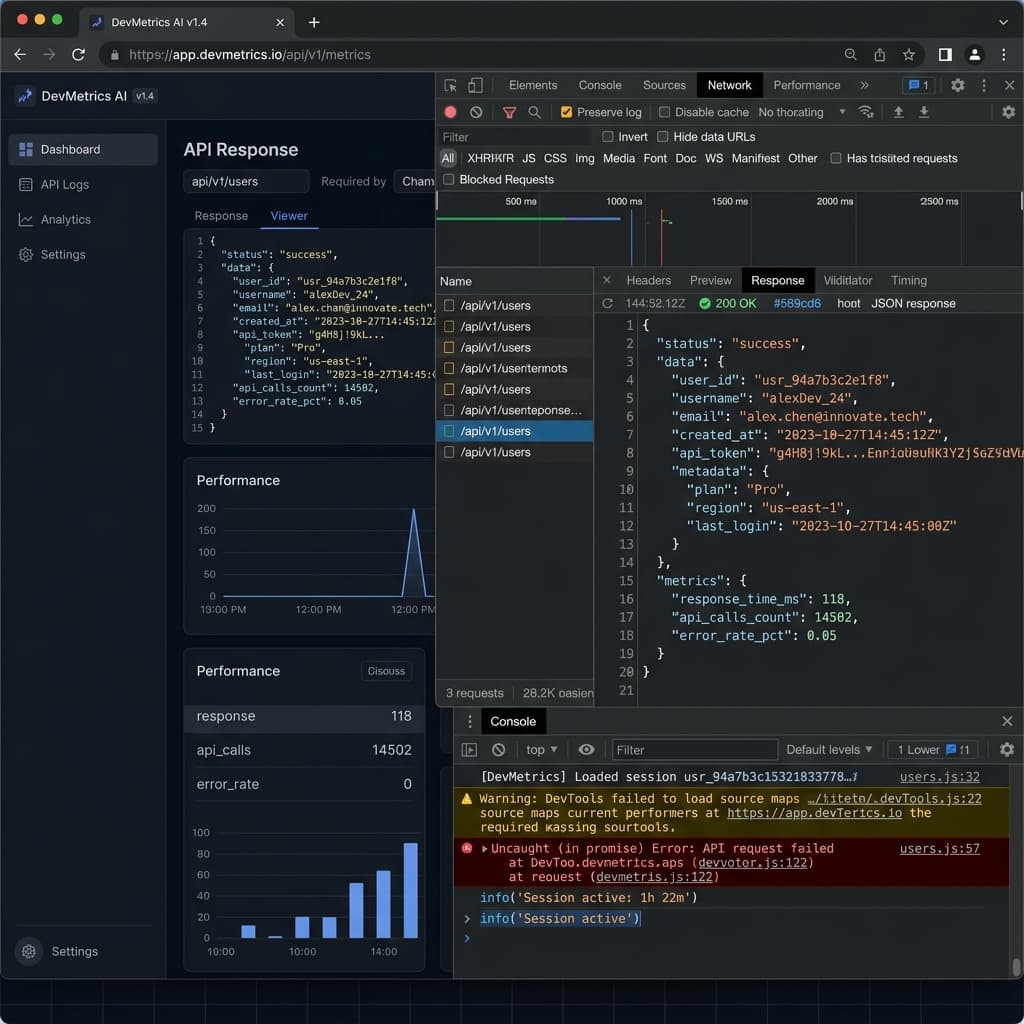Create live expression with eye icon
This screenshot has height=1024, width=1024.
click(586, 750)
